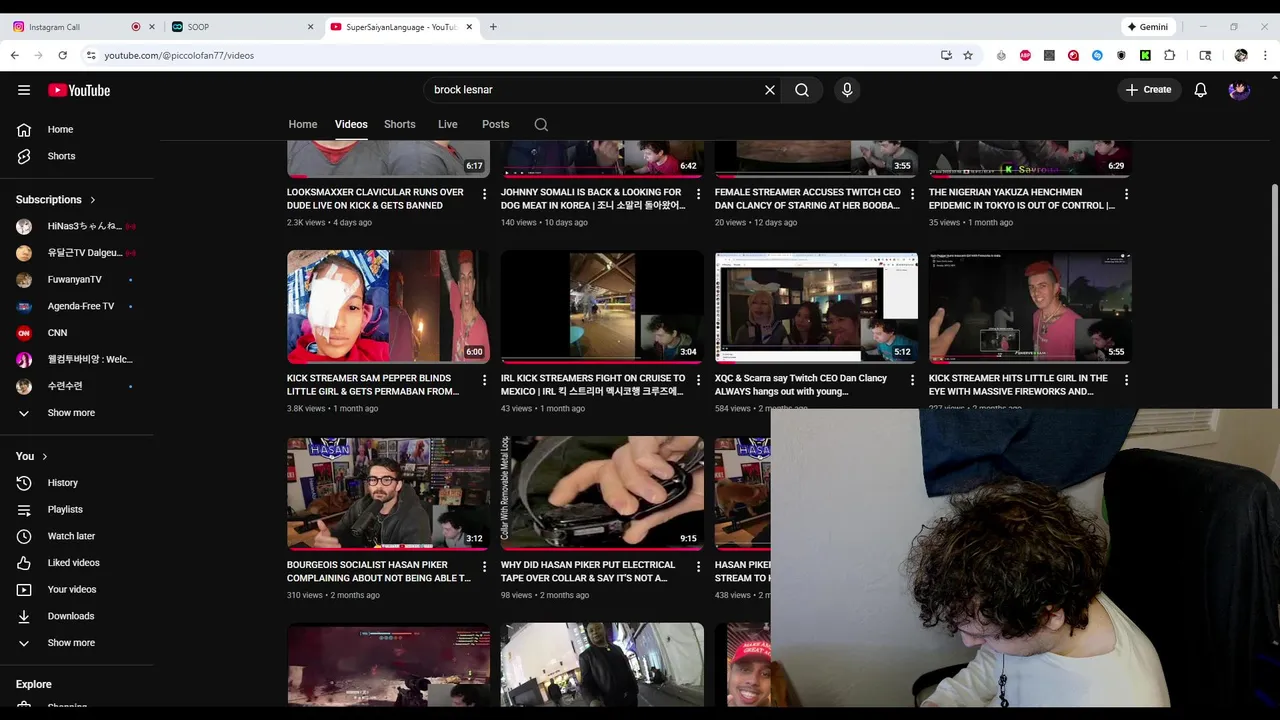Switch to the channel Shorts tab
This screenshot has width=1280, height=720.
[x=400, y=125]
